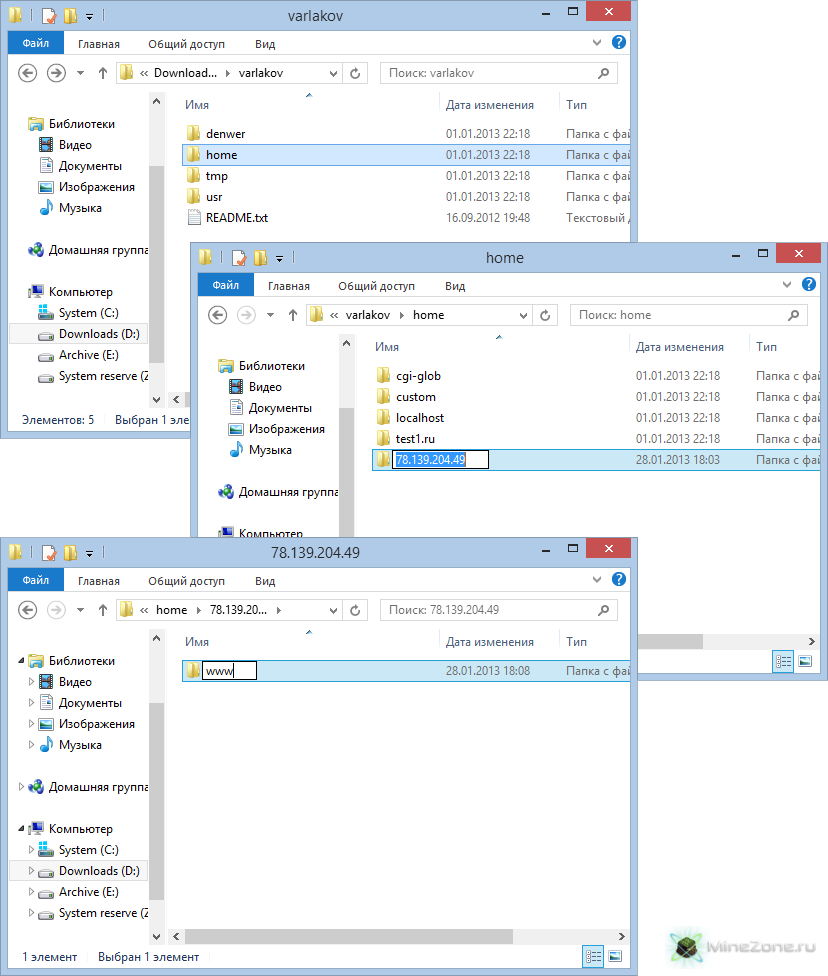
Task: Click the refresh icon in varlakov window
Action: (355, 73)
